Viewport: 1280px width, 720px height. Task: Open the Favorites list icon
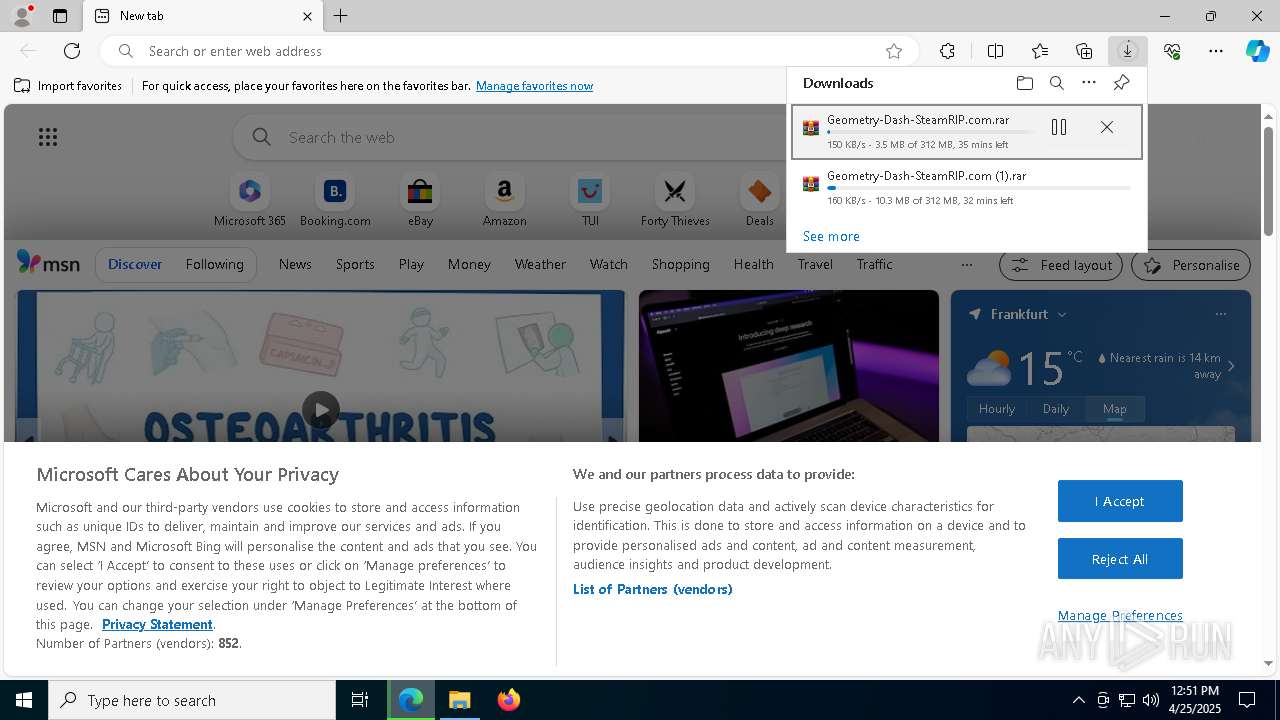(x=1040, y=51)
